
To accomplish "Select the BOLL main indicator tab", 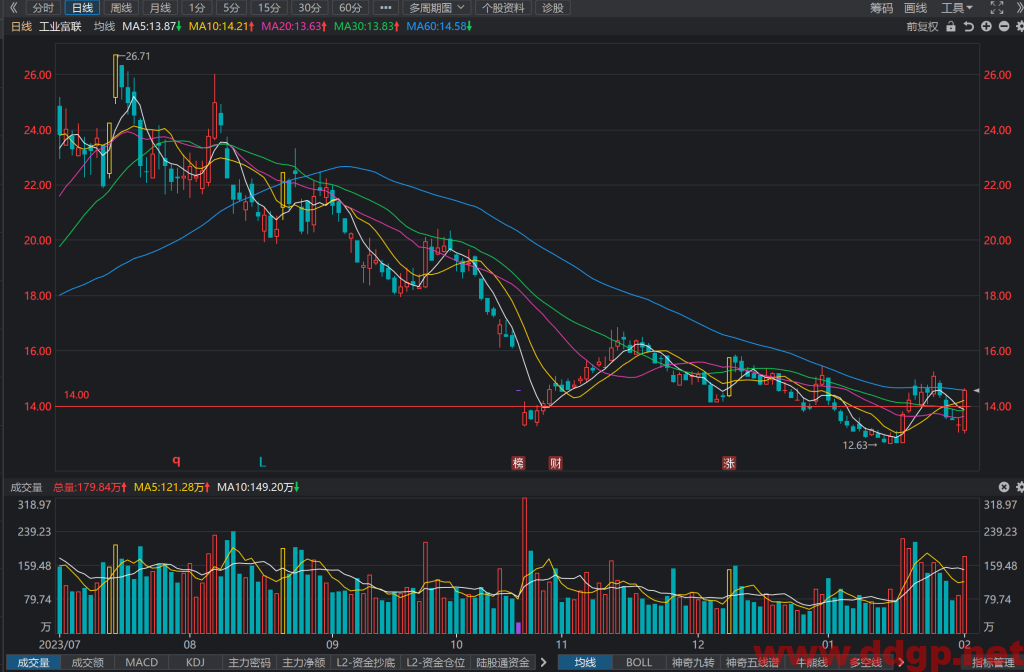I will point(639,662).
